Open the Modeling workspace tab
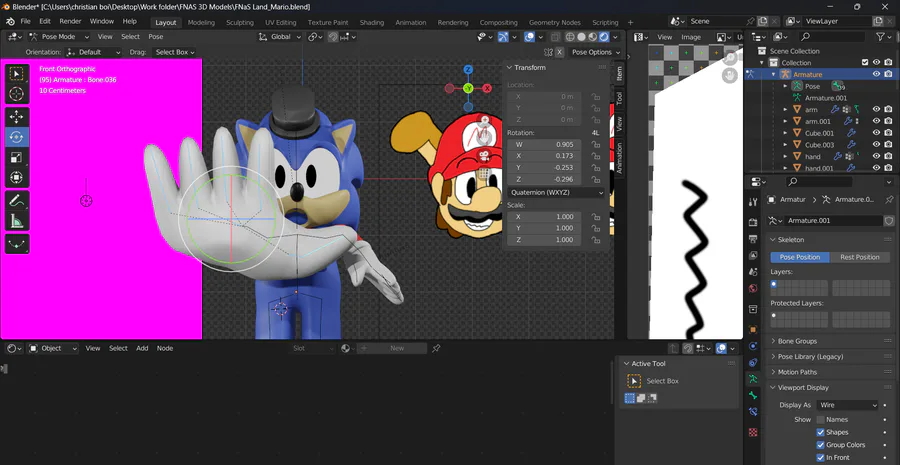This screenshot has width=900, height=465. pyautogui.click(x=201, y=22)
